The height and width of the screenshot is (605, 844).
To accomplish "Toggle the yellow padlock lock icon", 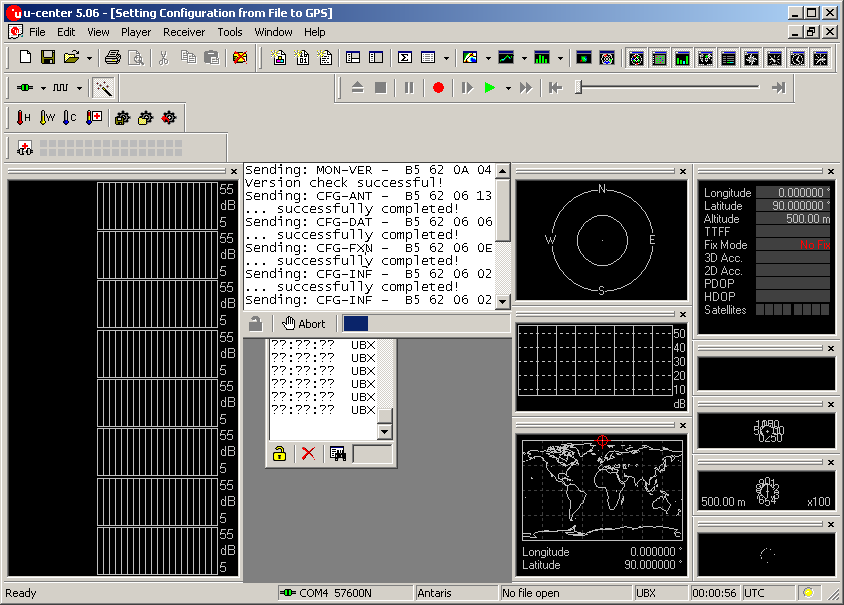I will [x=280, y=454].
